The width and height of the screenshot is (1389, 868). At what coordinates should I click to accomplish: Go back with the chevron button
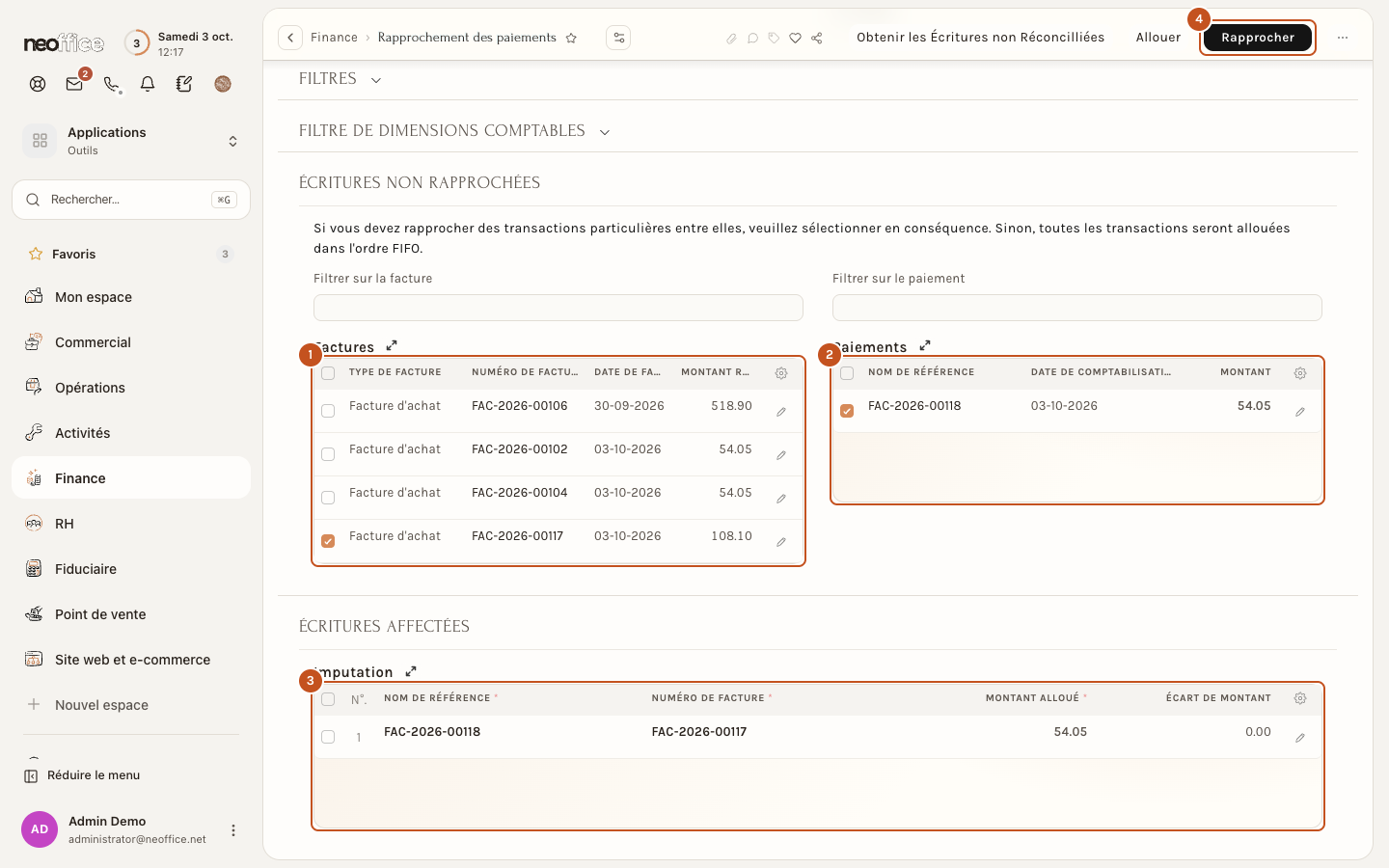(x=290, y=38)
